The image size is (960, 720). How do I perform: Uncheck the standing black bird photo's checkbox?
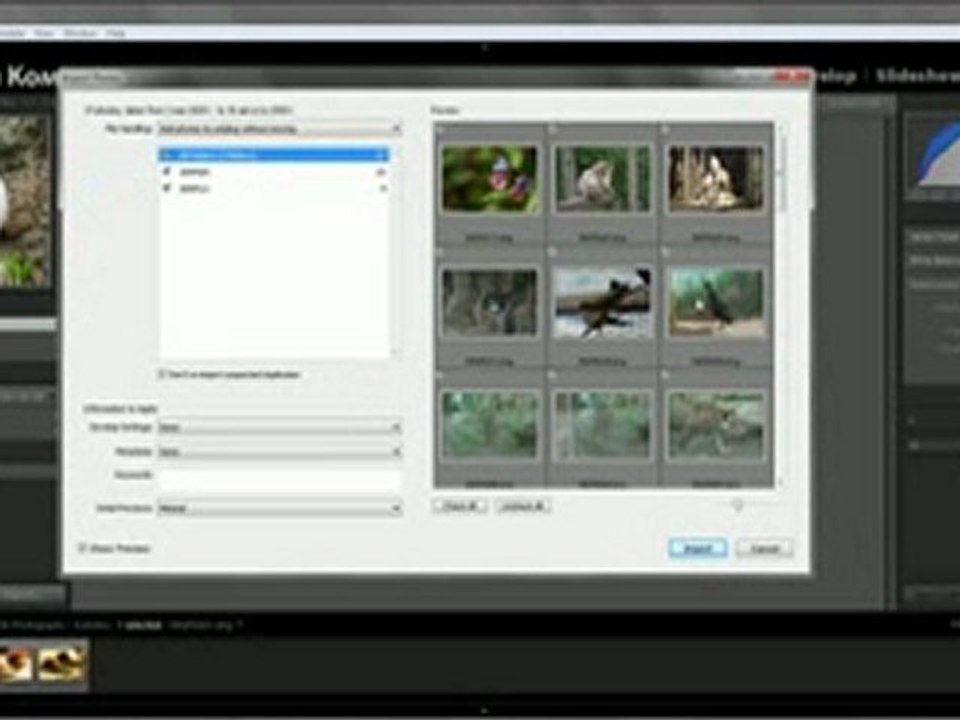666,252
